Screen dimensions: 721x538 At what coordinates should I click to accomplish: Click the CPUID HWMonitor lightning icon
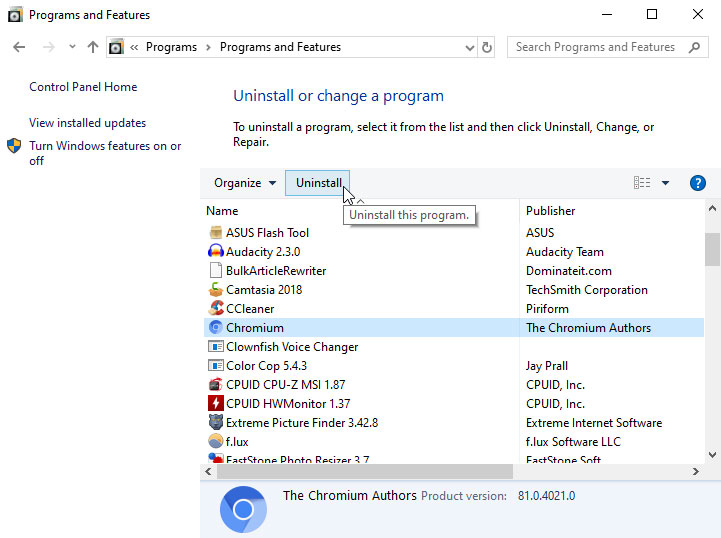coord(215,403)
